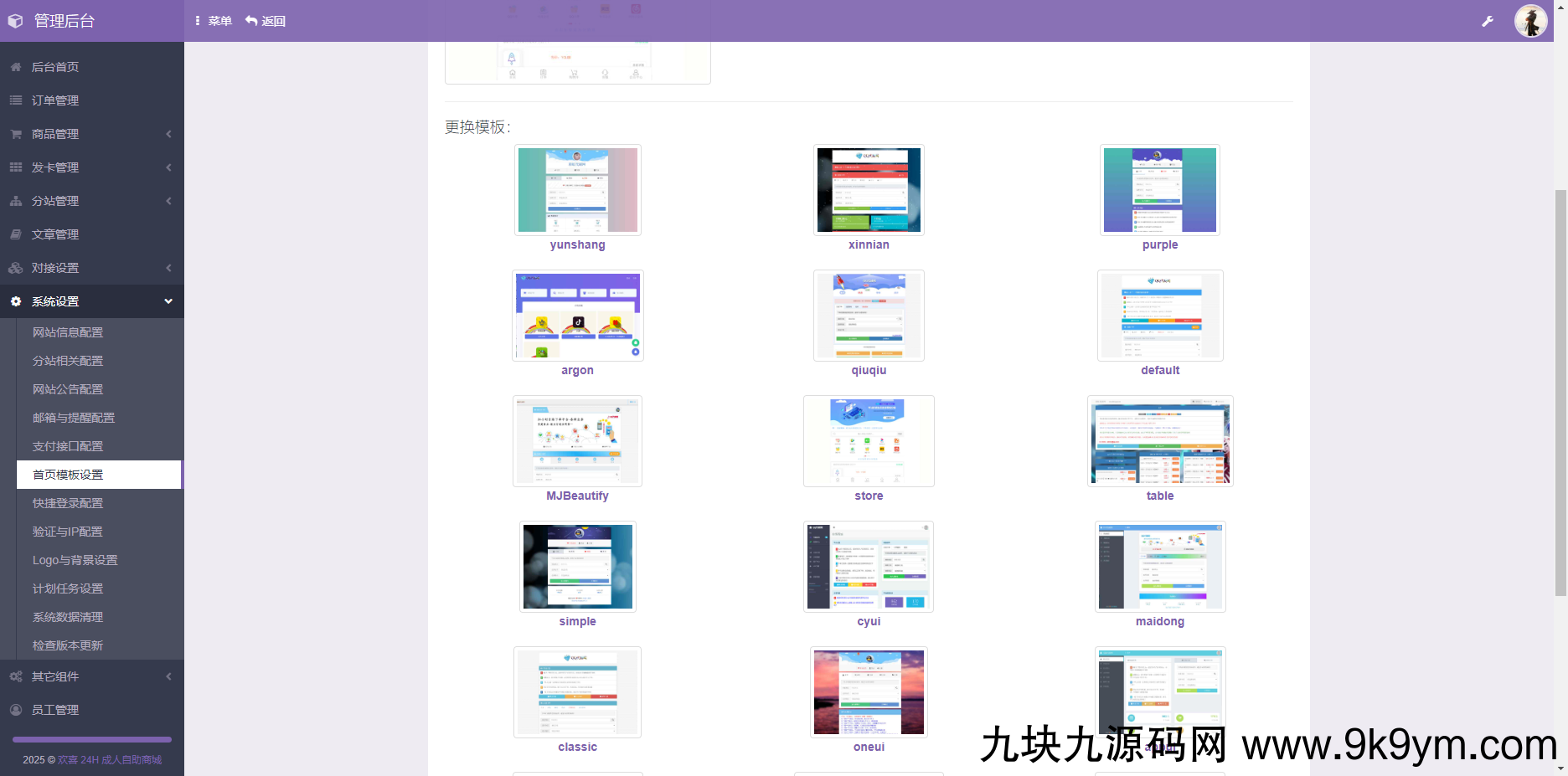Select the purple template thumbnail
The width and height of the screenshot is (1568, 776).
[x=1160, y=189]
